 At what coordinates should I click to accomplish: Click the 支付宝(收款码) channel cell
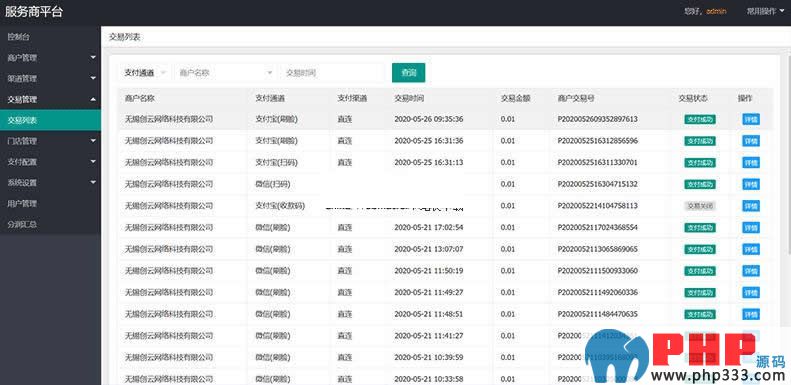280,206
